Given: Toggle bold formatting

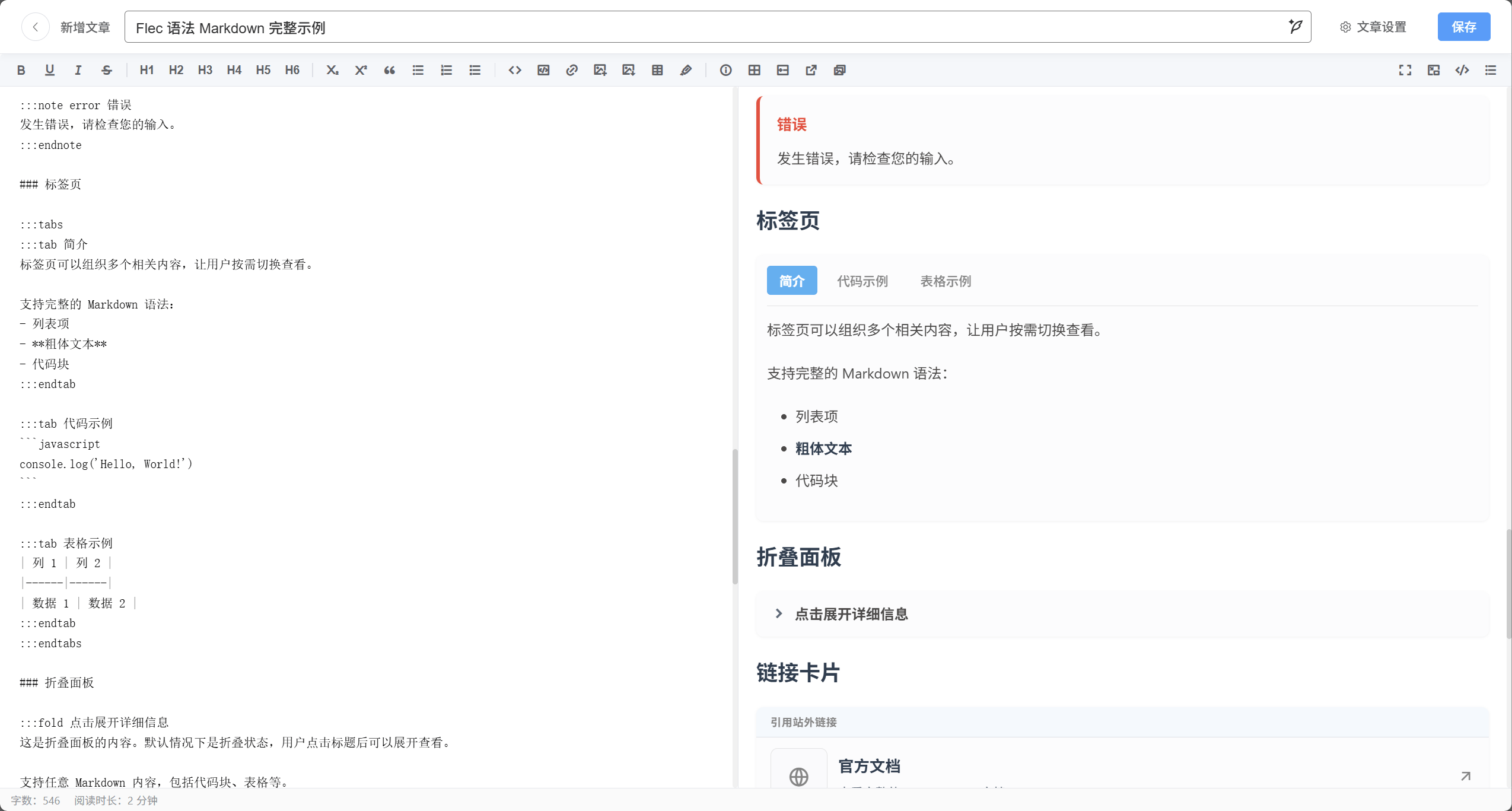Looking at the screenshot, I should pyautogui.click(x=21, y=70).
